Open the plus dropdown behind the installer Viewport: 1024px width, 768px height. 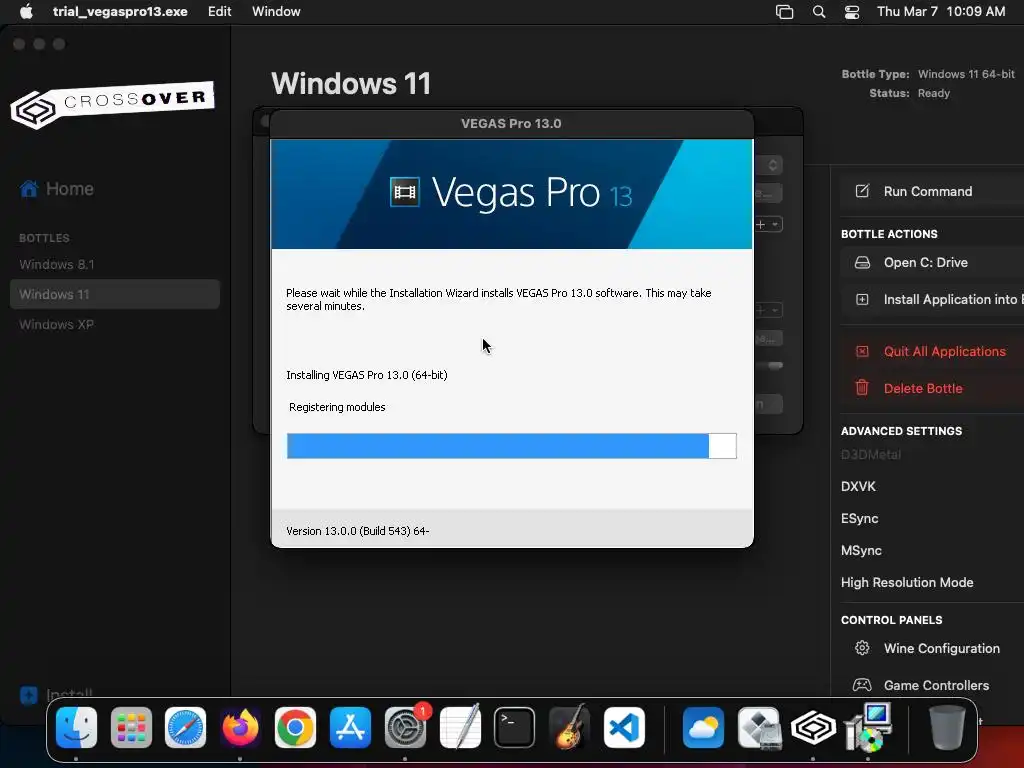click(769, 225)
